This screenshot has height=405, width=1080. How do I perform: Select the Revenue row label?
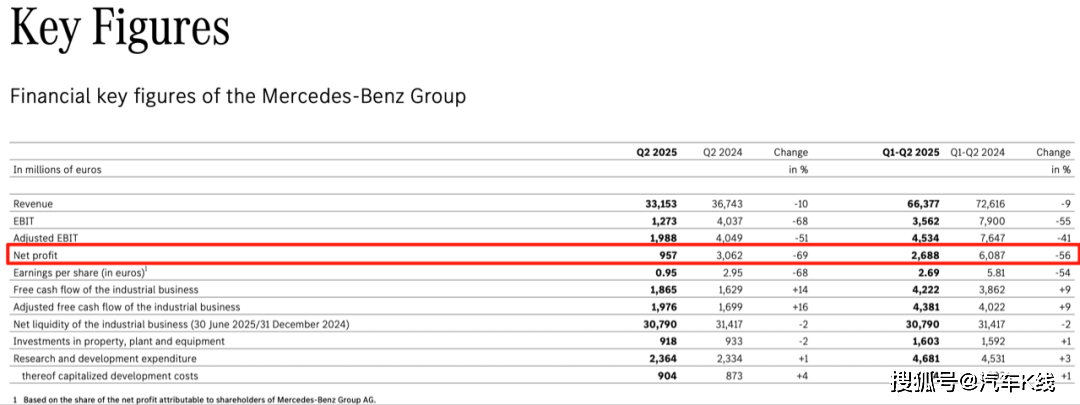(33, 204)
